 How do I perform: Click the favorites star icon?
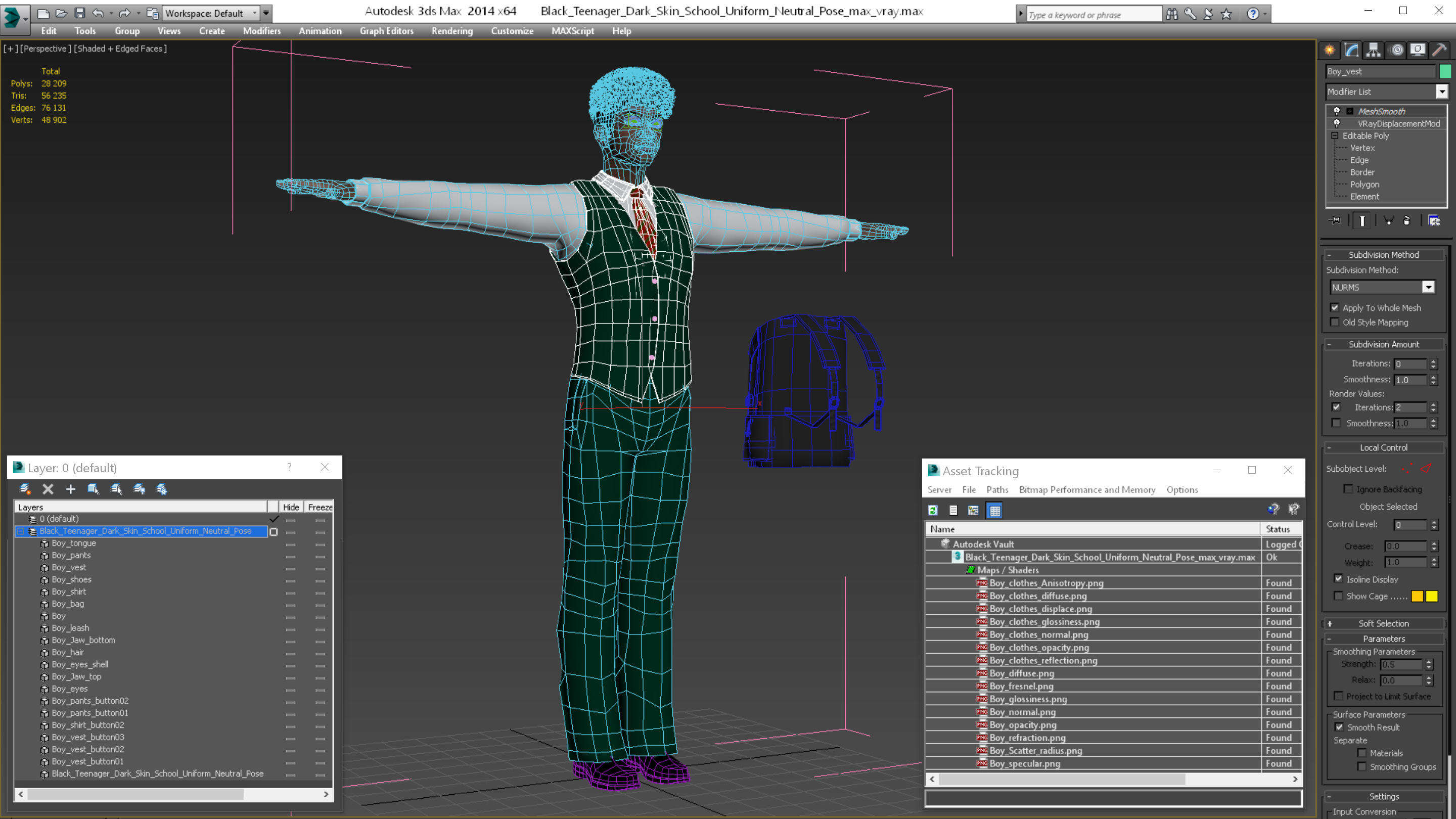(1226, 14)
